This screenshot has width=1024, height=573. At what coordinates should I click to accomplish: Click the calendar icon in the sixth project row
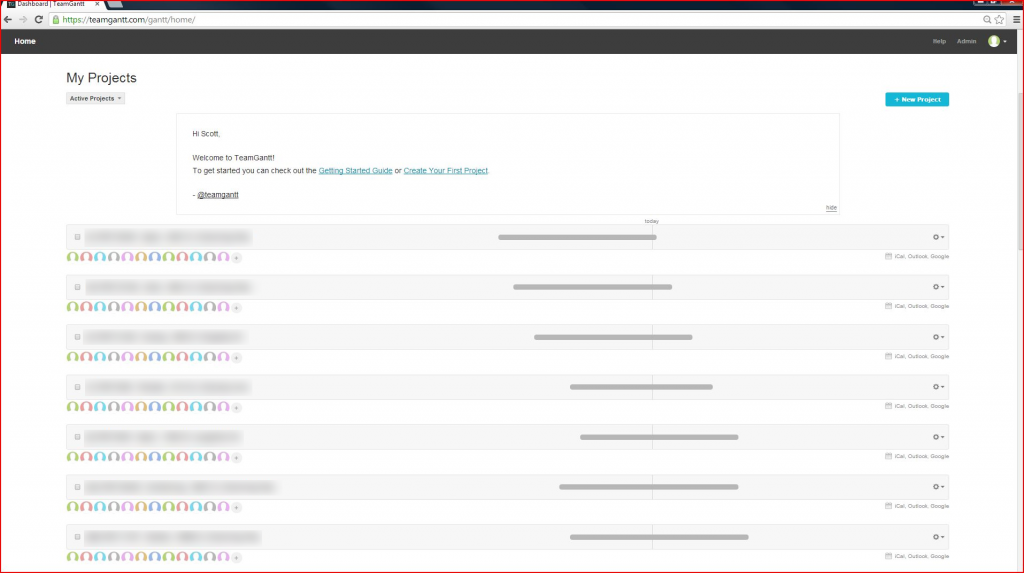pos(888,506)
